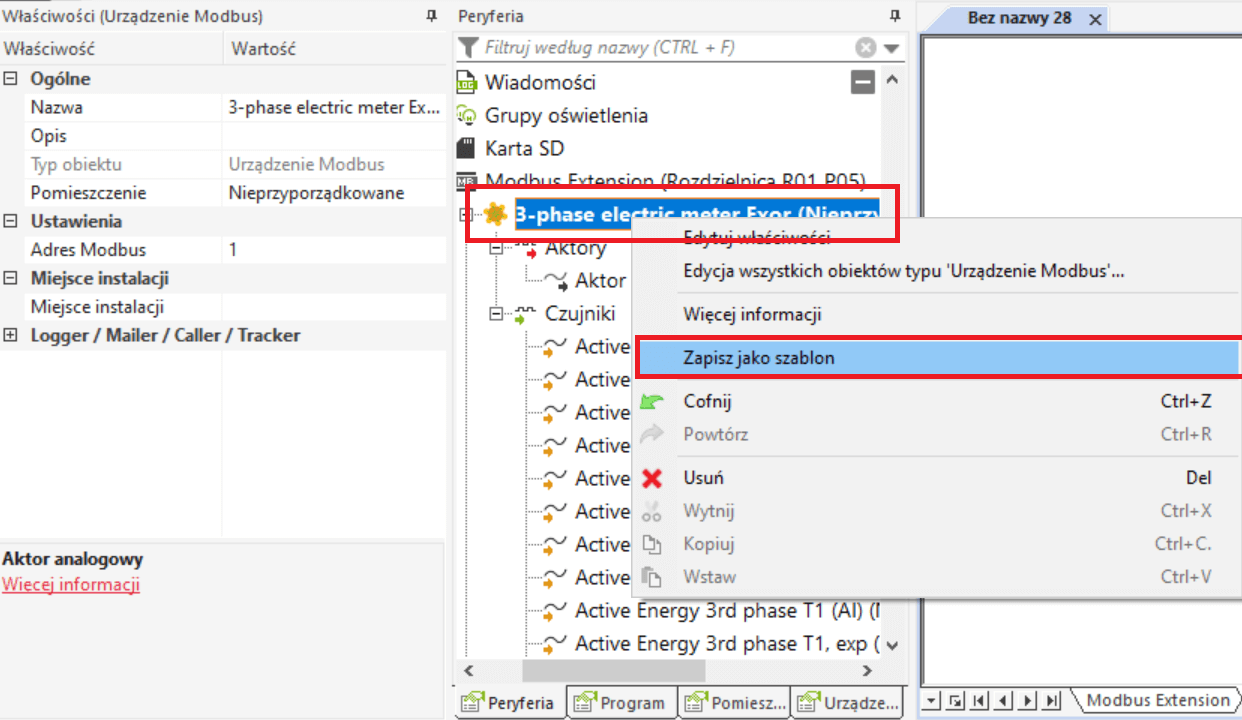Click the Adres Modbus value field
The height and width of the screenshot is (720, 1242).
pos(333,250)
